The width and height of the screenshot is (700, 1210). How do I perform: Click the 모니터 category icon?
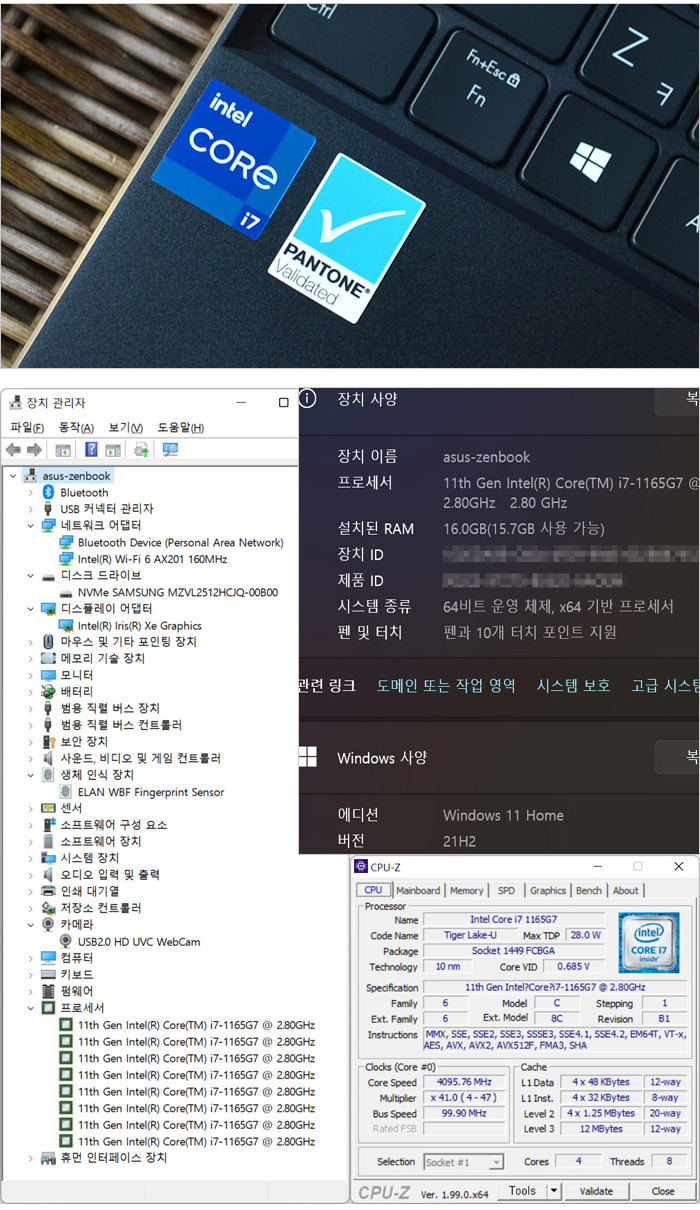pyautogui.click(x=48, y=675)
